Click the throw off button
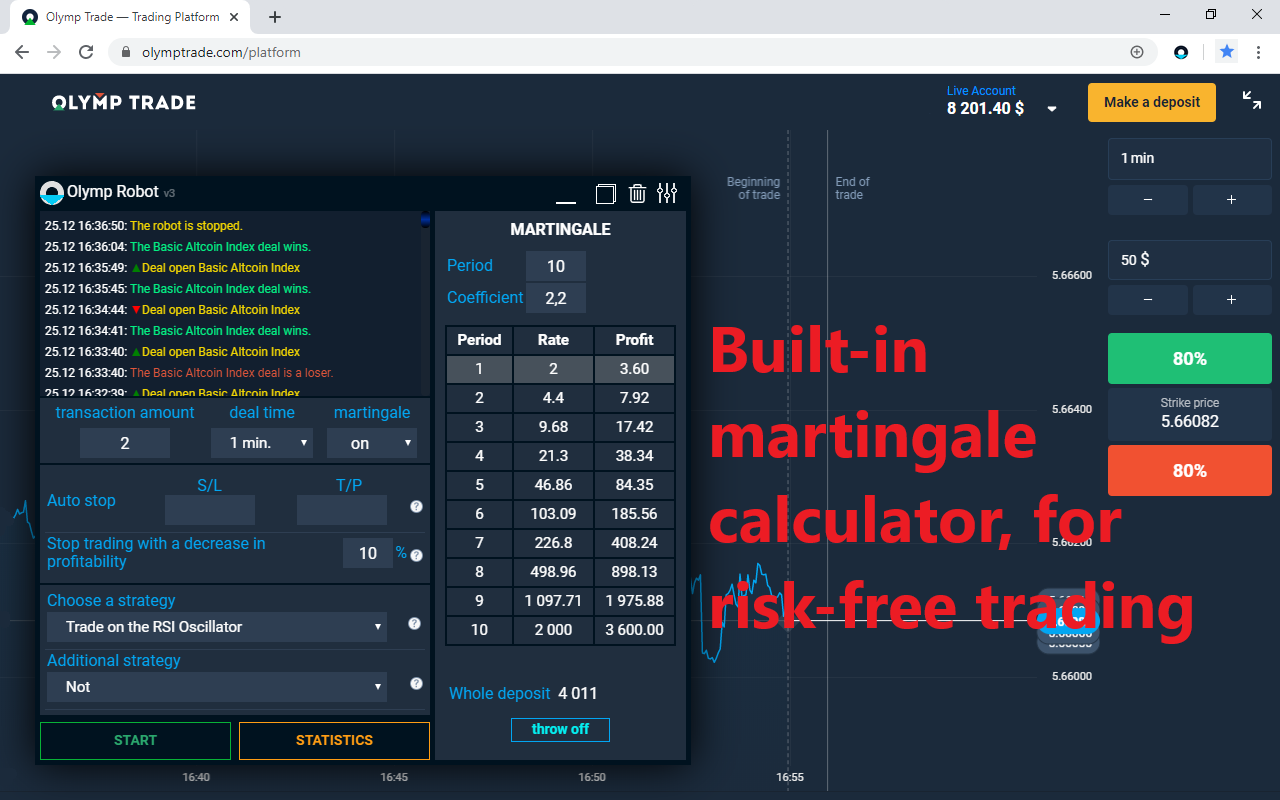This screenshot has width=1280, height=800. pos(560,729)
